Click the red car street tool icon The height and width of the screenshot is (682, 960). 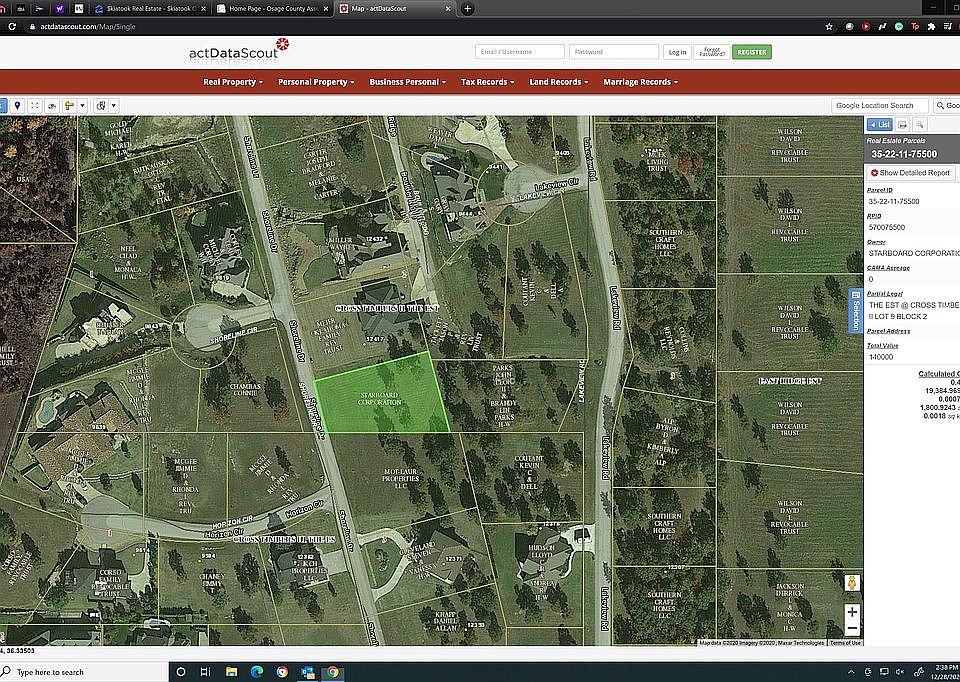coord(52,105)
